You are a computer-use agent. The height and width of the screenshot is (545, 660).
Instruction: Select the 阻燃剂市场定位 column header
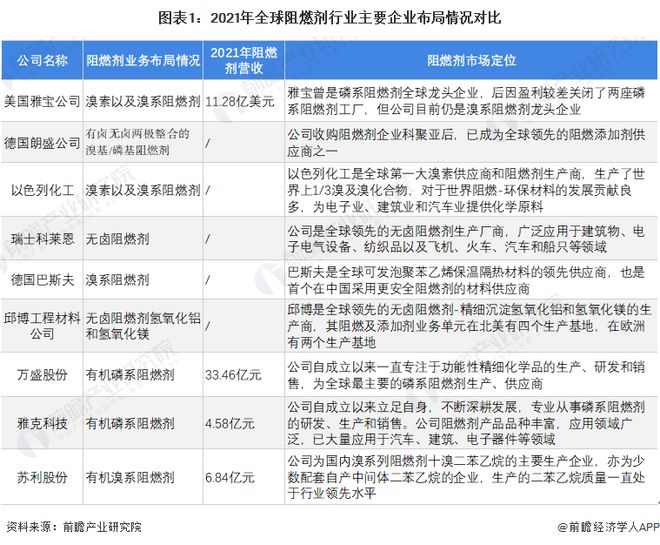pyautogui.click(x=471, y=60)
